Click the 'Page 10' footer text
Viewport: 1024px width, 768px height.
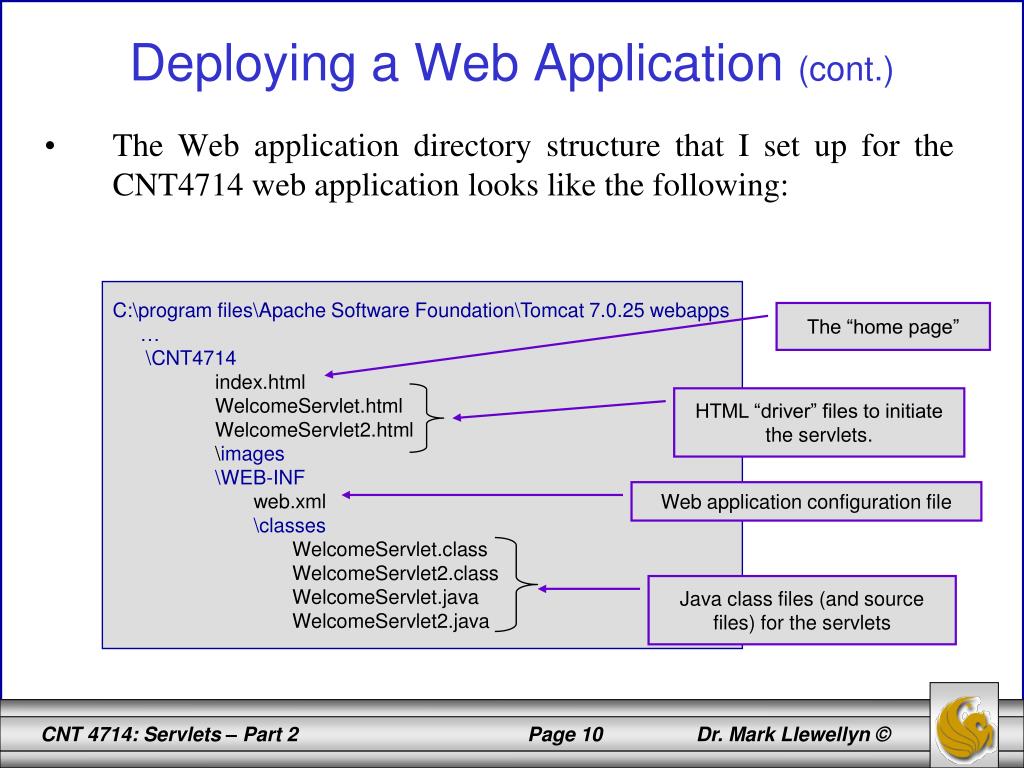(566, 735)
